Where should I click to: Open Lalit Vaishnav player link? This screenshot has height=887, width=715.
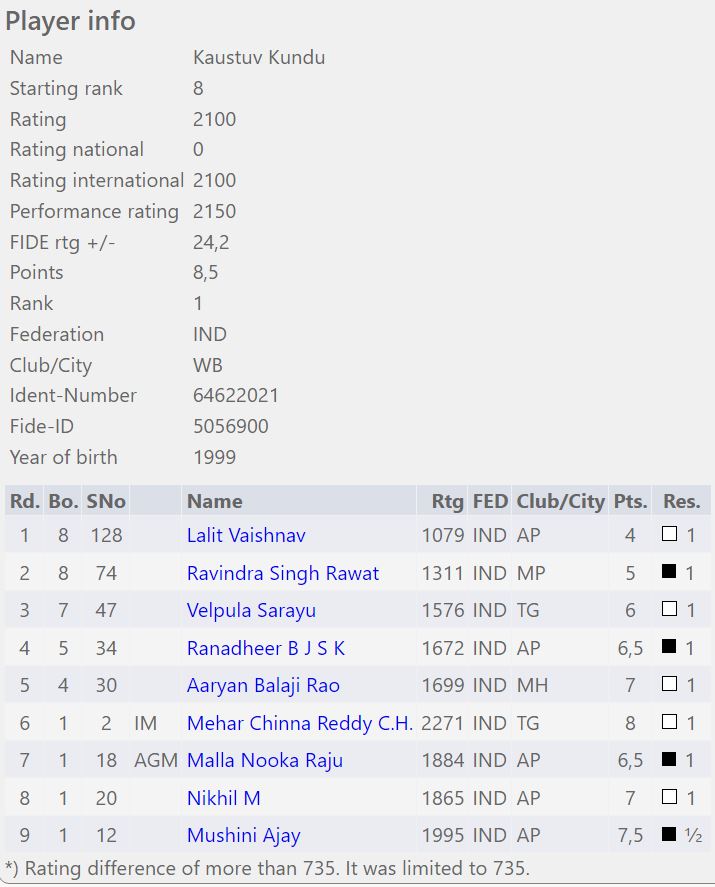click(246, 535)
